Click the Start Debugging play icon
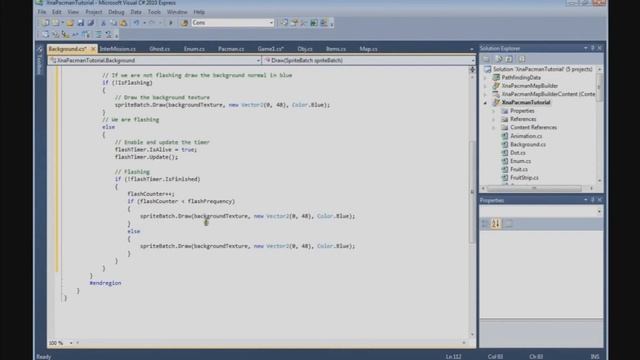Viewport: 640px width, 360px height. click(171, 23)
